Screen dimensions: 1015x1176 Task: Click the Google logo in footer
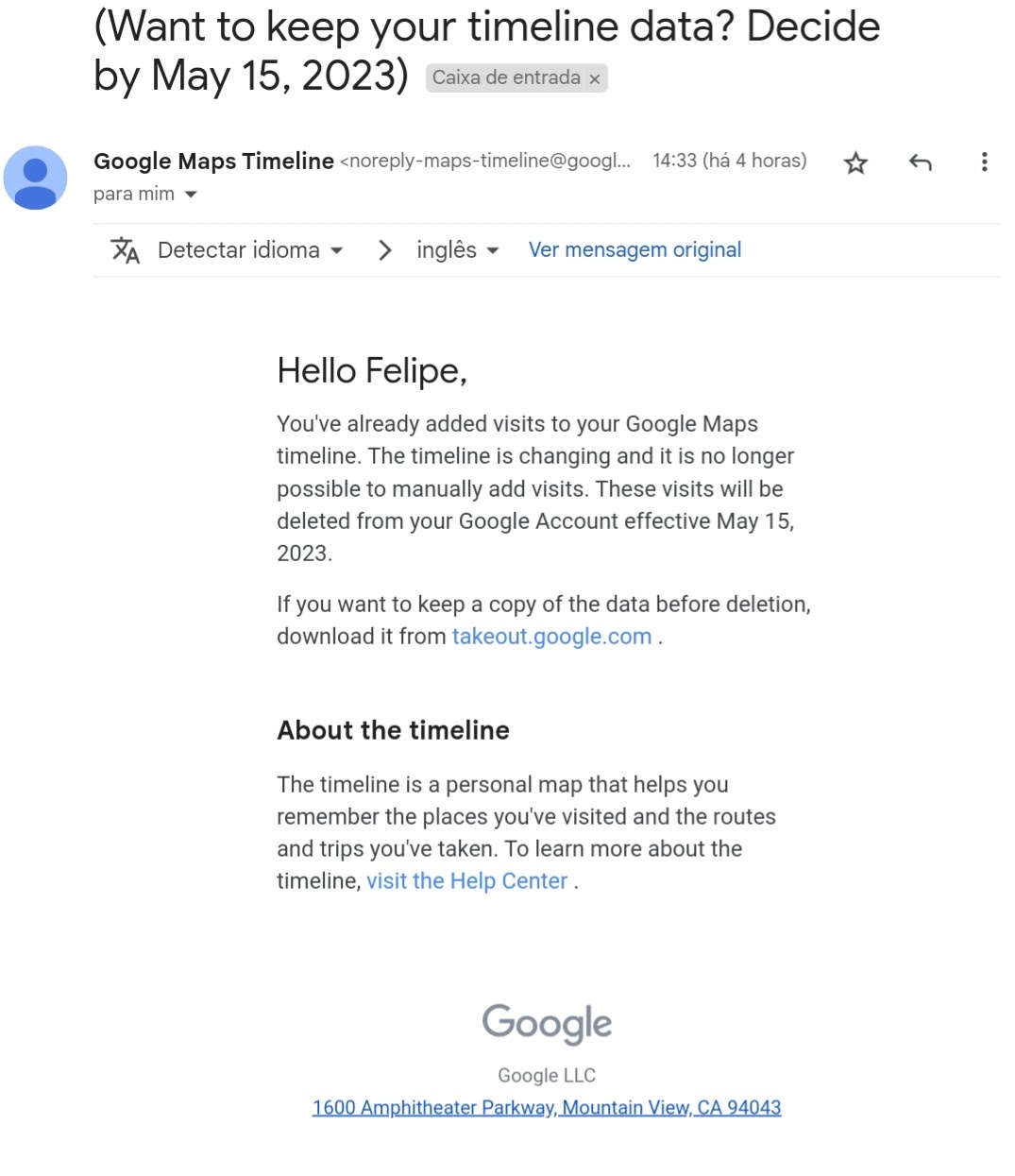(547, 1024)
